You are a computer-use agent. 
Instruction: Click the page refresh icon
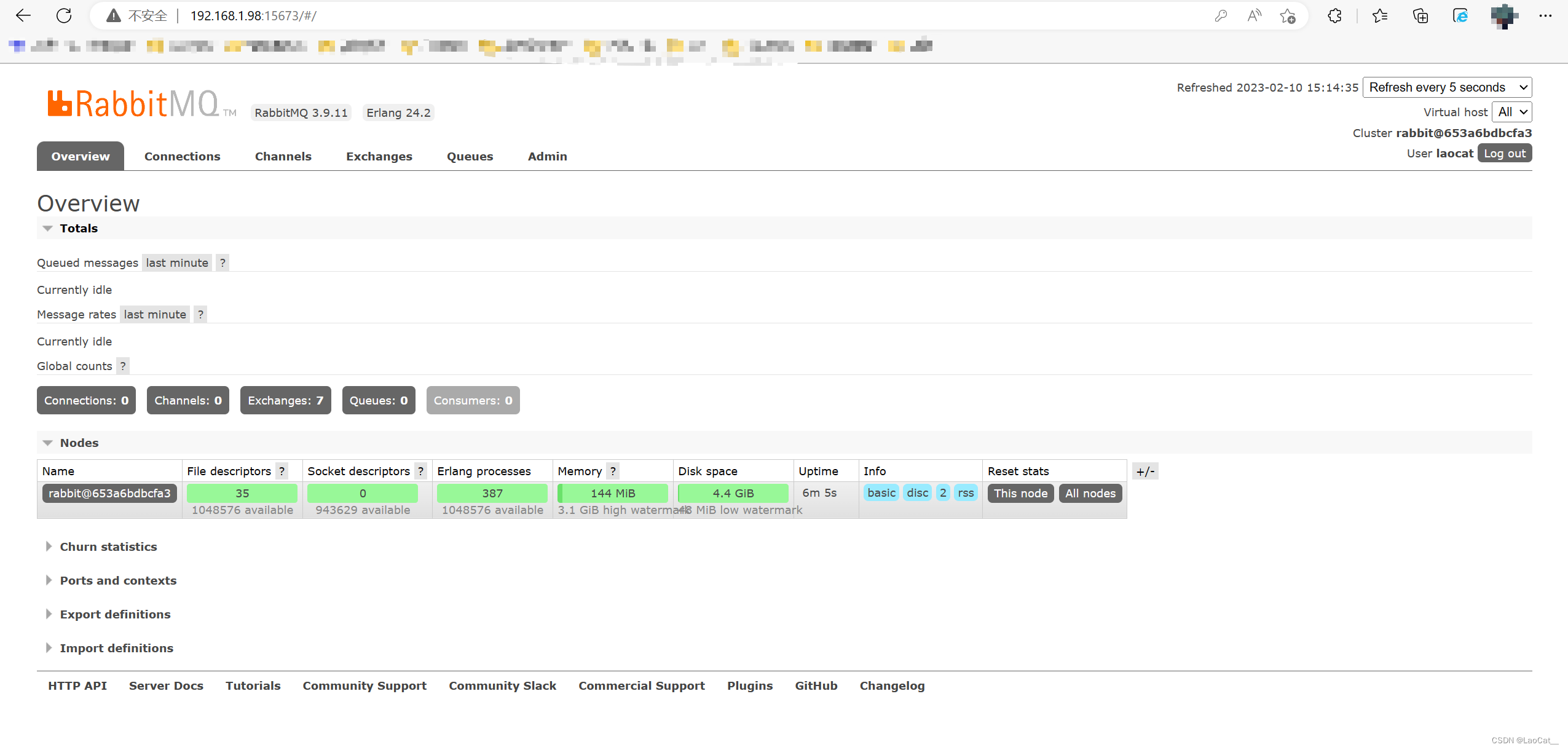64,15
